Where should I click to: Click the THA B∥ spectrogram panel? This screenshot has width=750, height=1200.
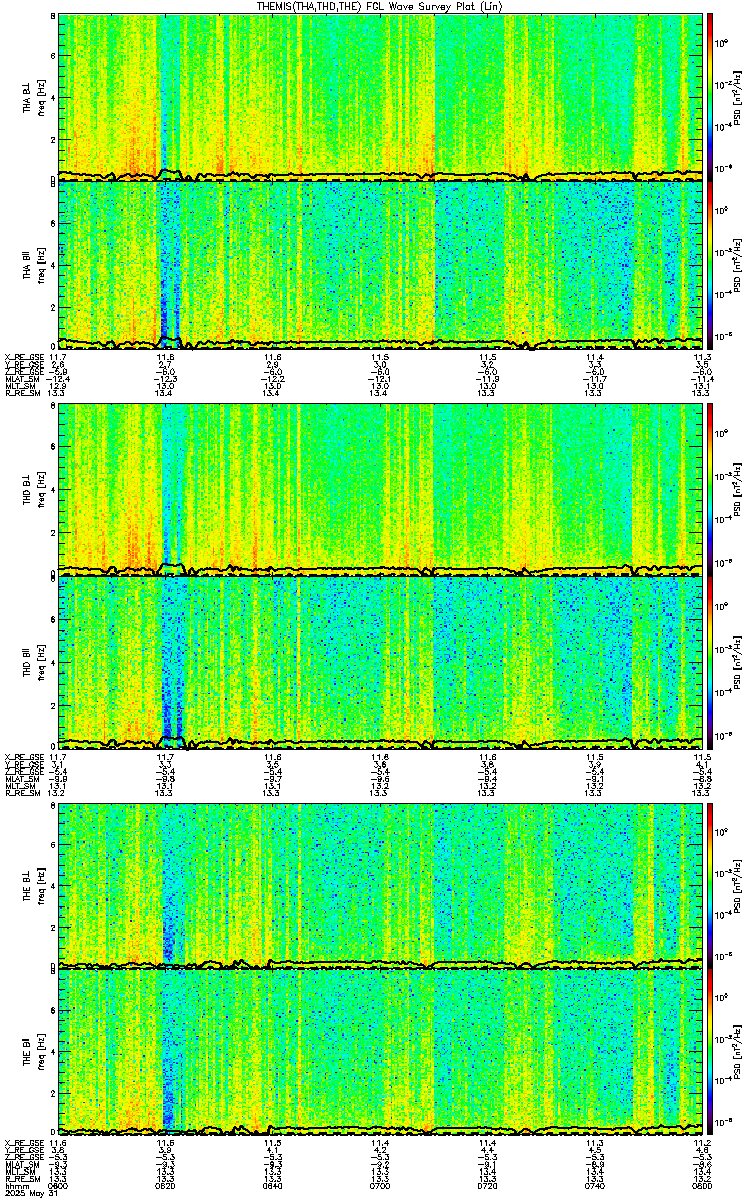pyautogui.click(x=382, y=264)
